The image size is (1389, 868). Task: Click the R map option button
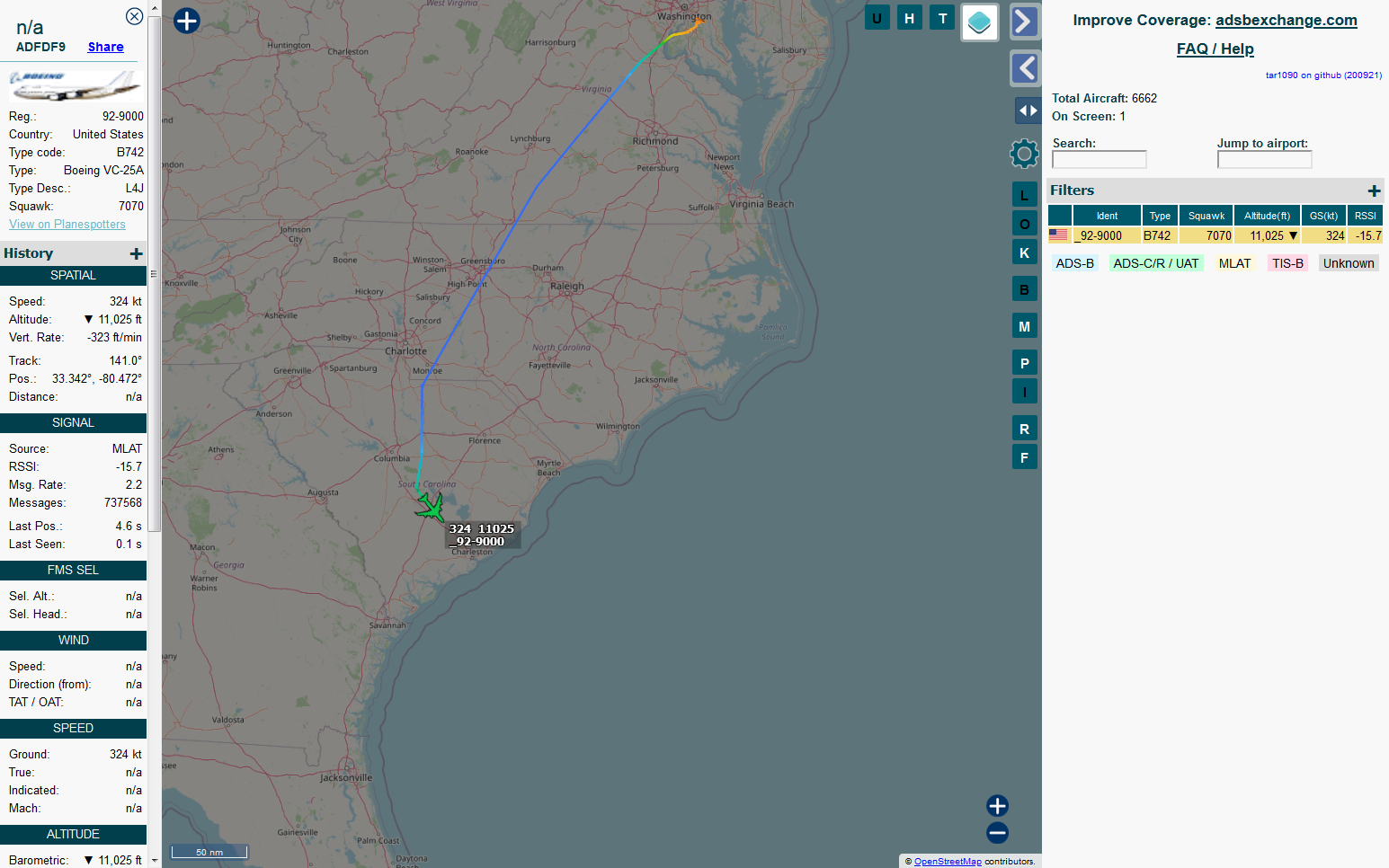pos(1024,429)
